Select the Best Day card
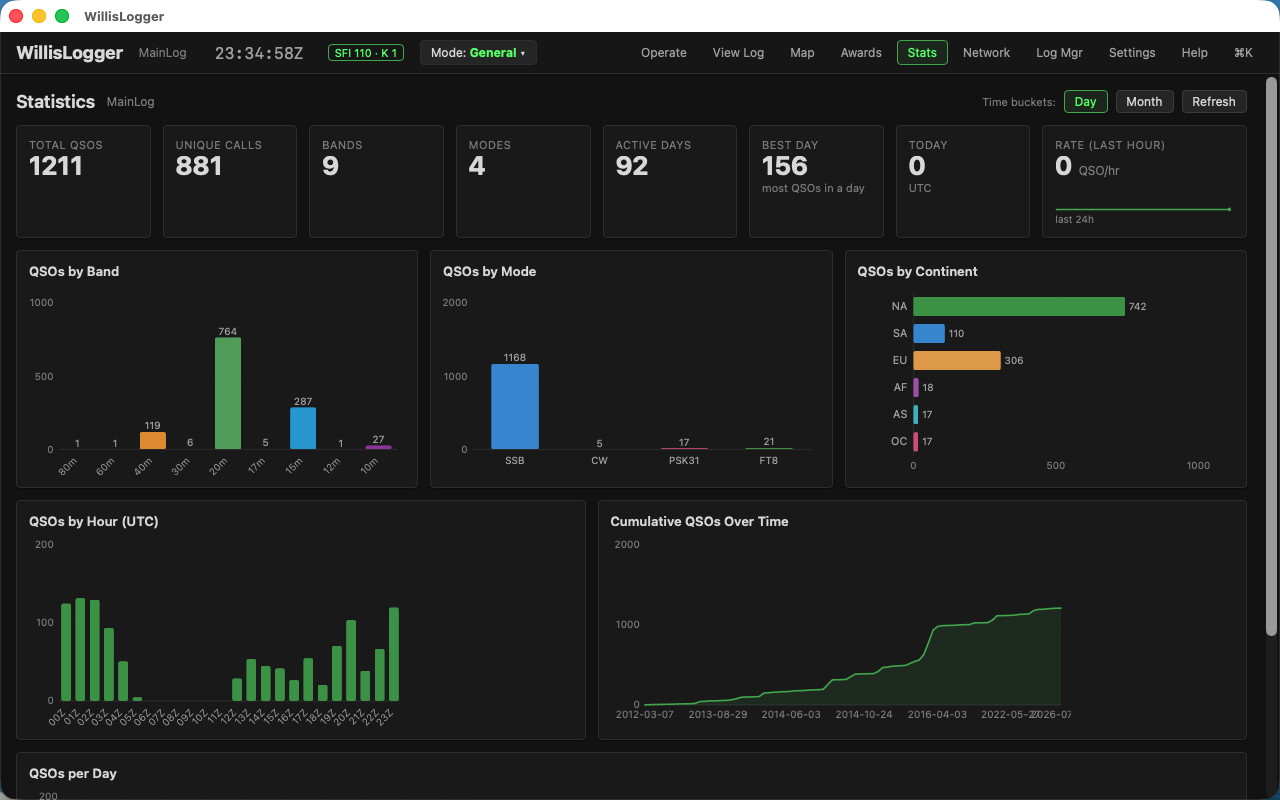The height and width of the screenshot is (800, 1280). [816, 181]
